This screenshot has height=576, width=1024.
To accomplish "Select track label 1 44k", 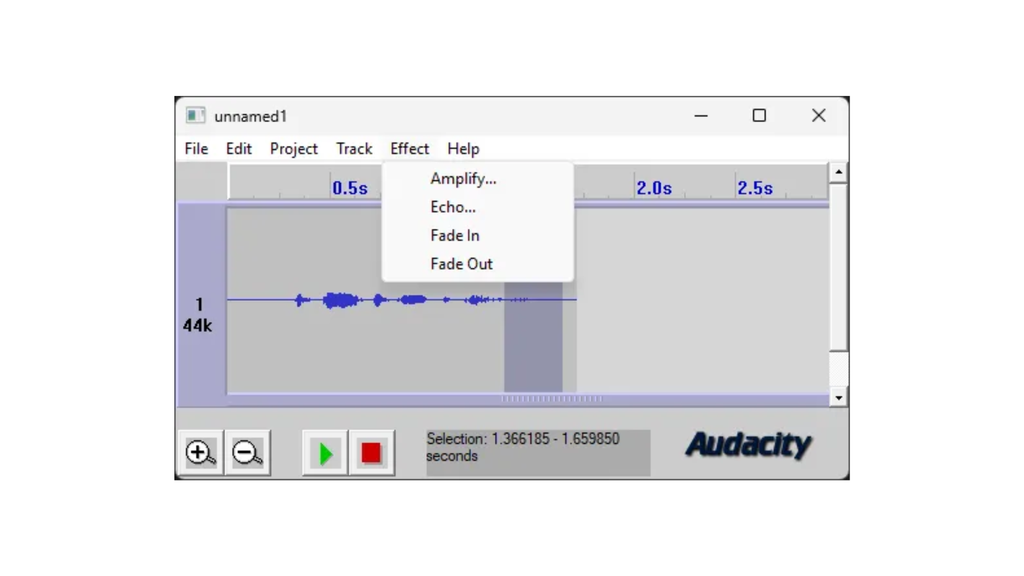I will coord(198,315).
